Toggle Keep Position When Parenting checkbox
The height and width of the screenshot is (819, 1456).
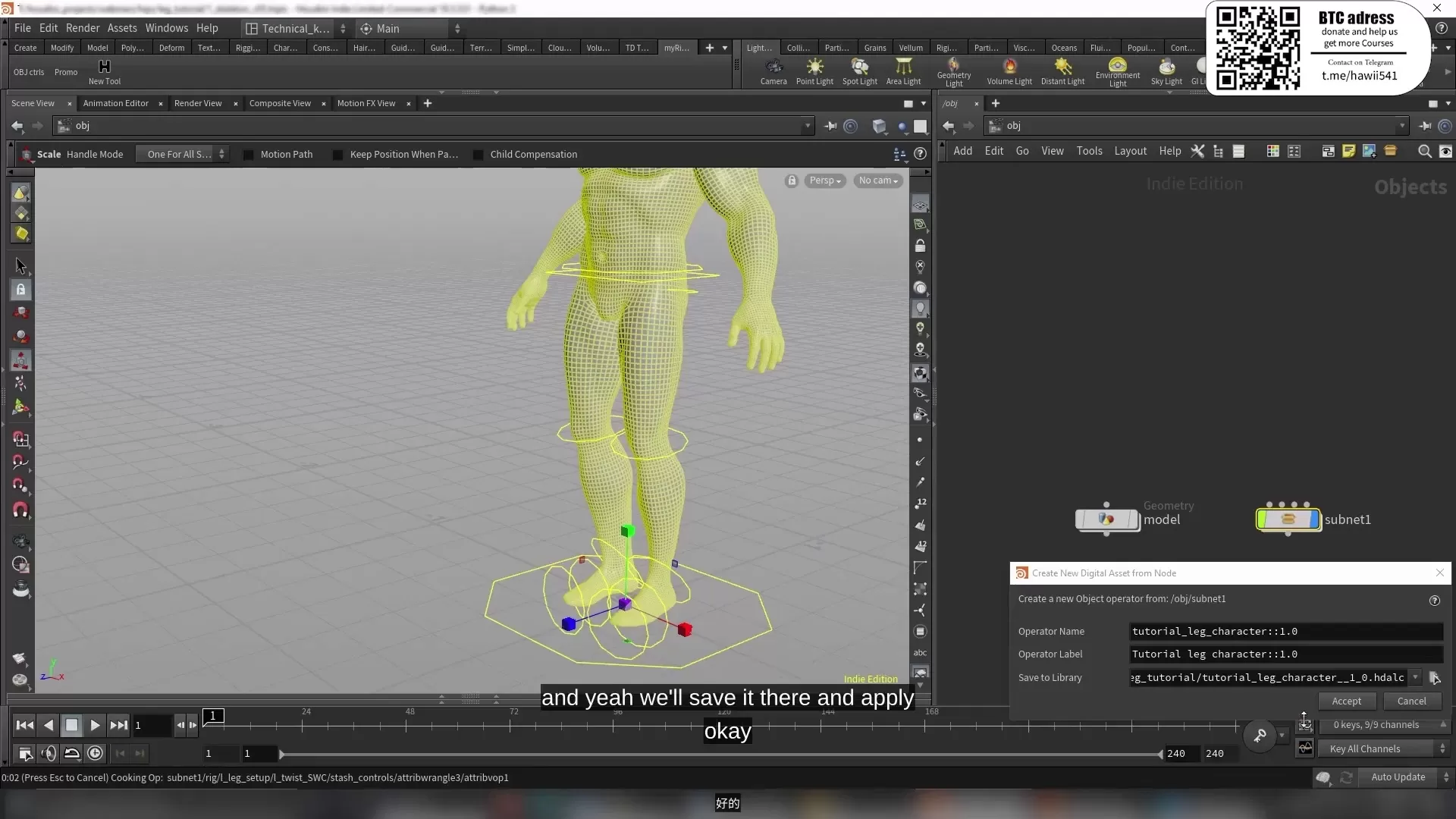(x=337, y=155)
